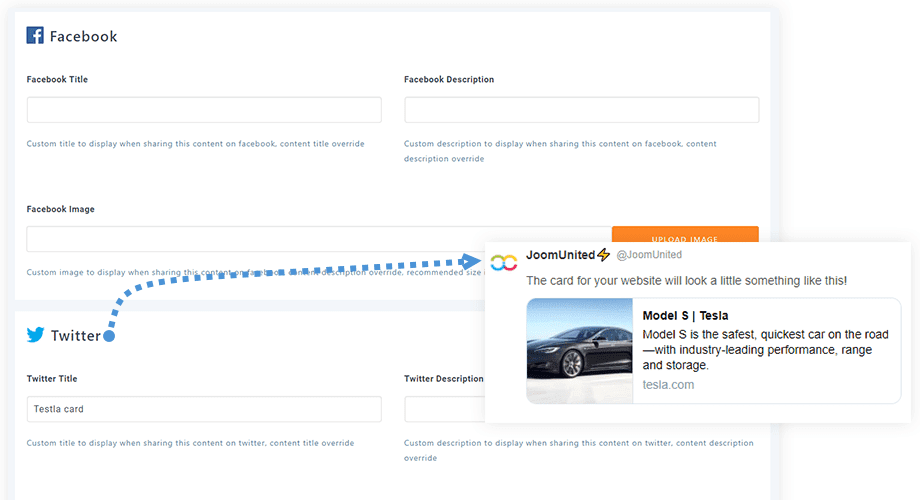Click the Twitter Title field containing 'Testla card'
The image size is (920, 500).
tap(204, 409)
